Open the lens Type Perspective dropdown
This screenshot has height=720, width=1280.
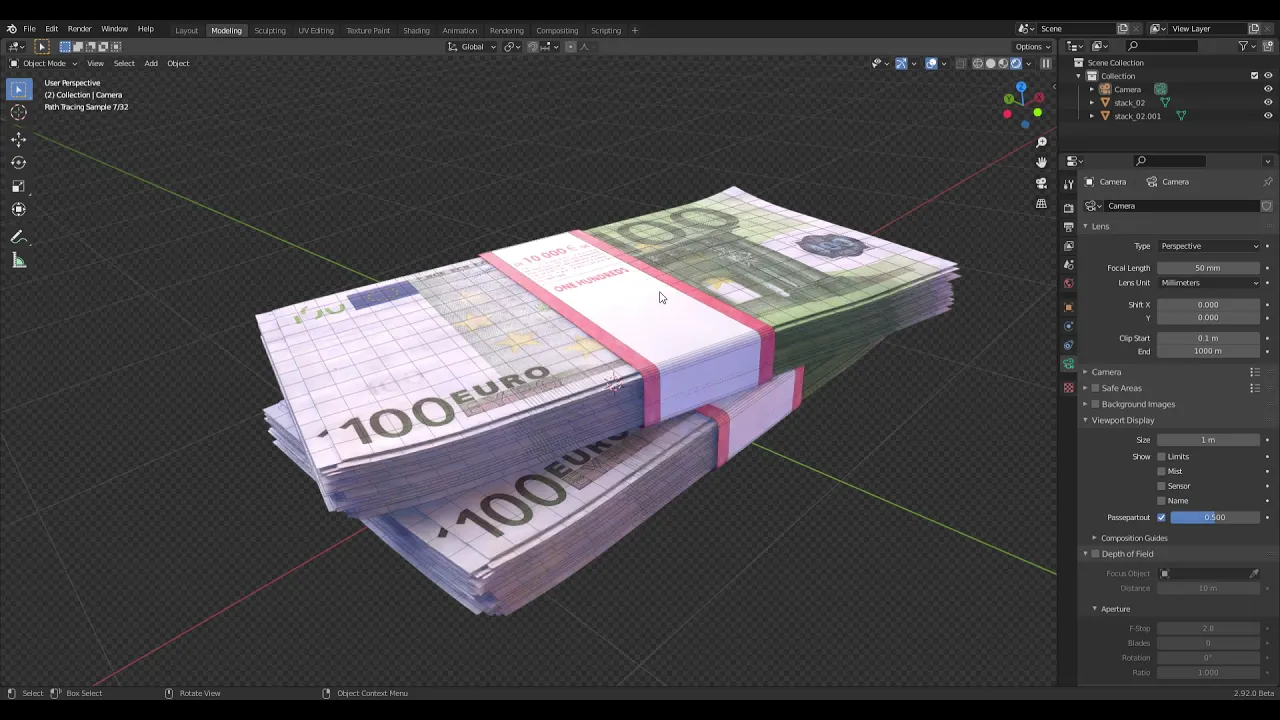(x=1209, y=246)
